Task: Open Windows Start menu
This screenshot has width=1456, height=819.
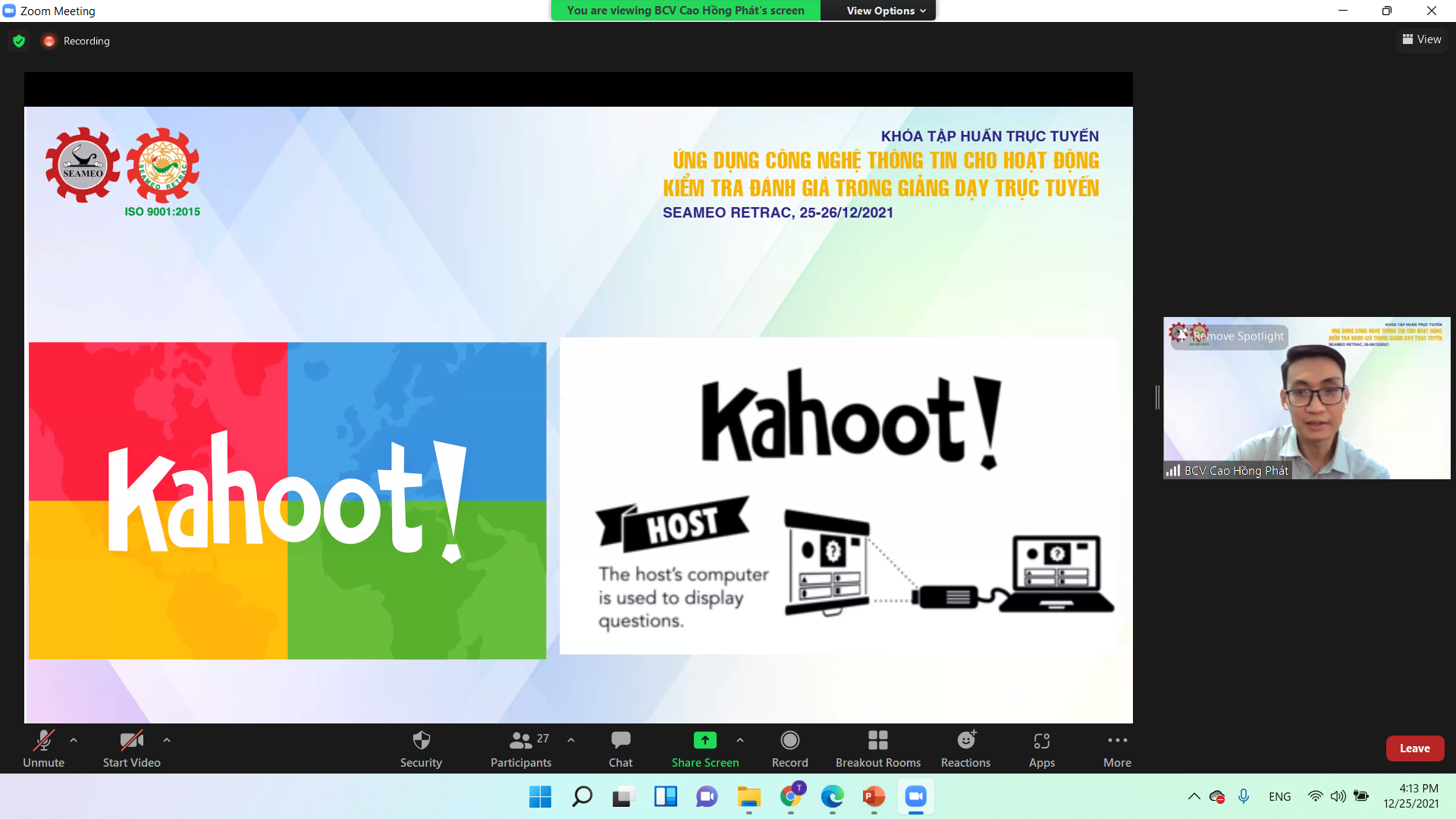Action: [x=540, y=796]
